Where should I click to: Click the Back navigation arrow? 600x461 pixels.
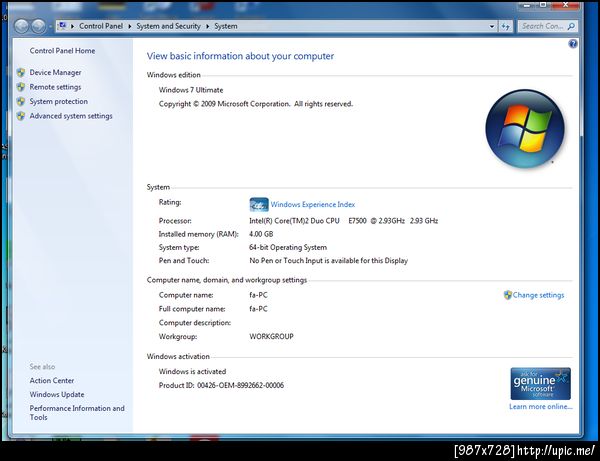click(22, 26)
